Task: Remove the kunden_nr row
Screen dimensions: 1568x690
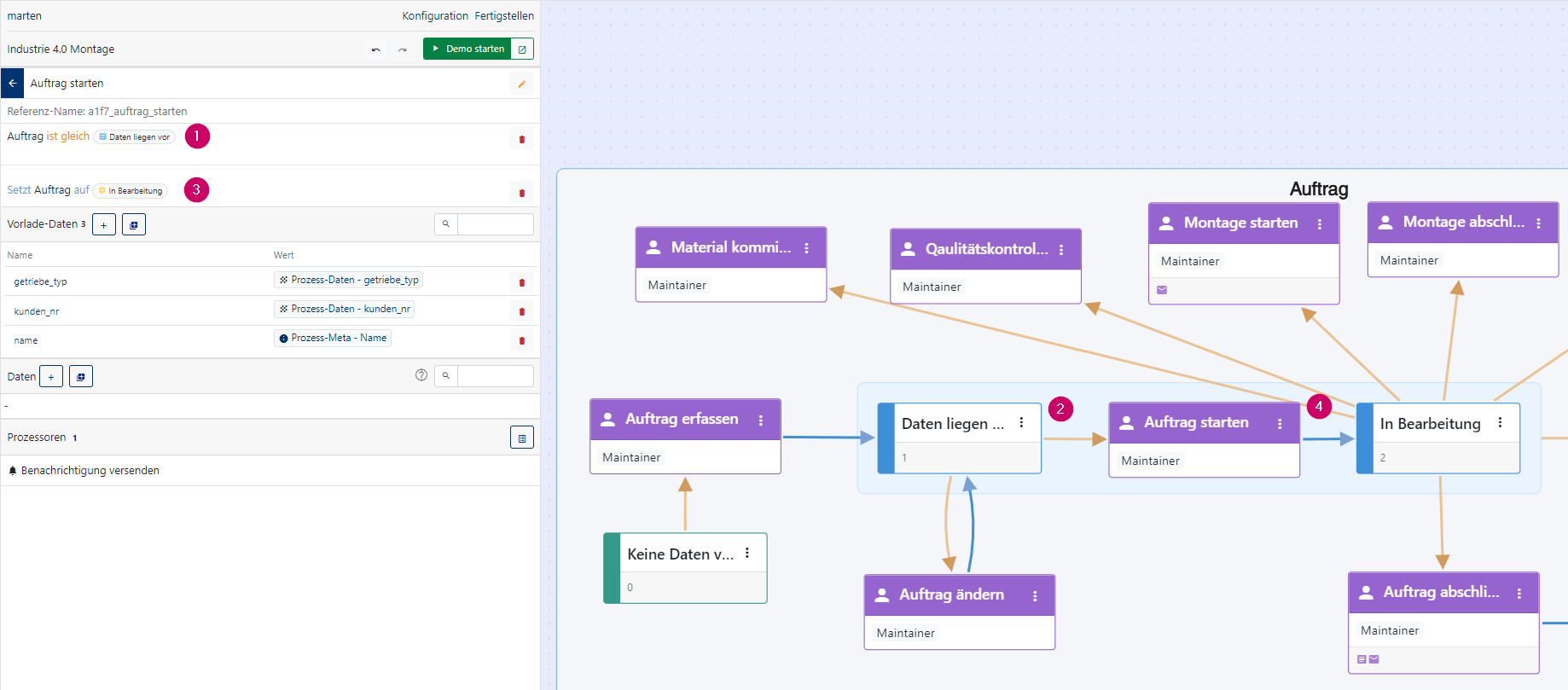Action: [522, 311]
